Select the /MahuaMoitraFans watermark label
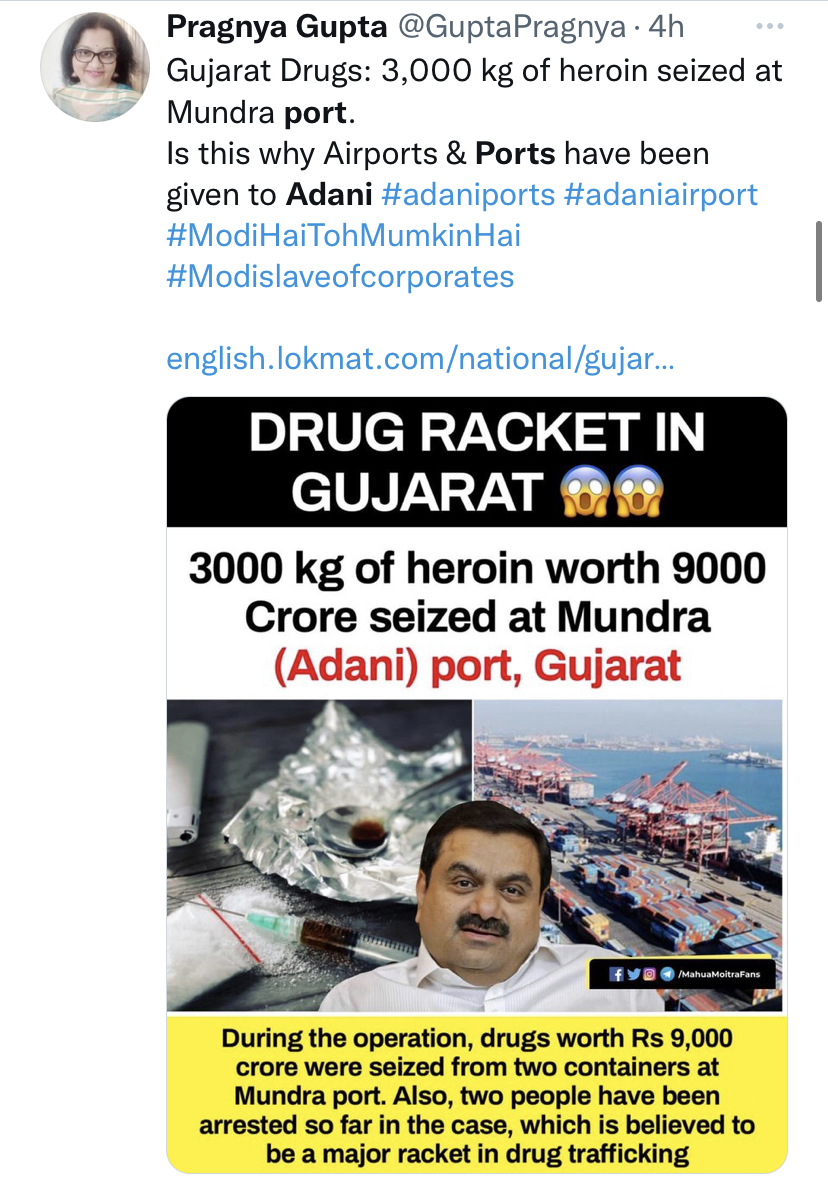This screenshot has height=1194, width=828. coord(719,974)
